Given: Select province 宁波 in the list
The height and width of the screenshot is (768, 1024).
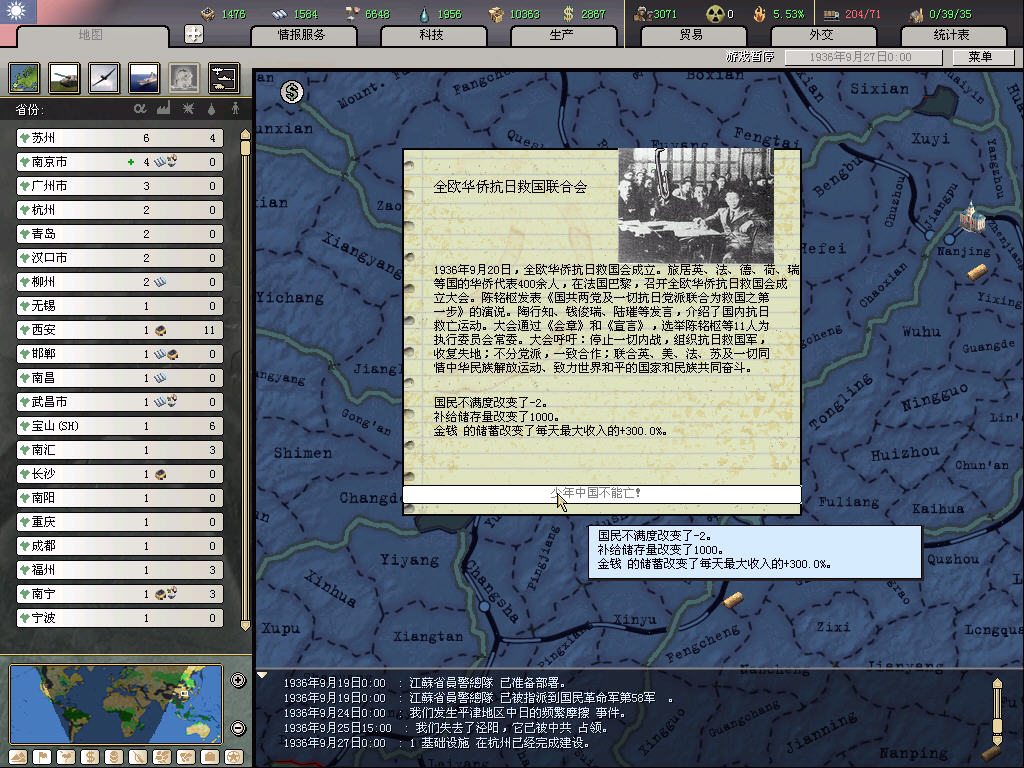Looking at the screenshot, I should point(120,618).
